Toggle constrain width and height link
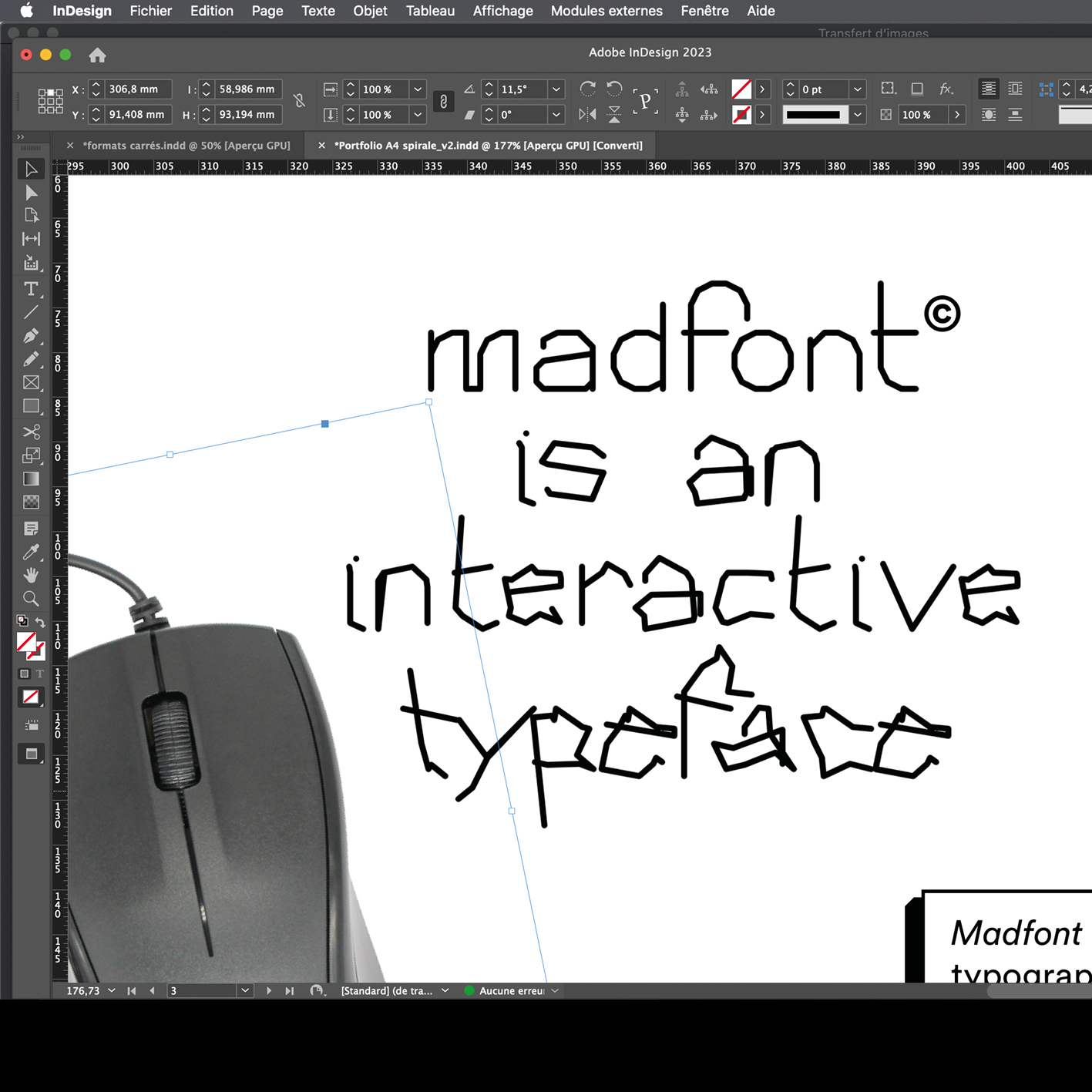This screenshot has height=1092, width=1092. click(x=299, y=102)
